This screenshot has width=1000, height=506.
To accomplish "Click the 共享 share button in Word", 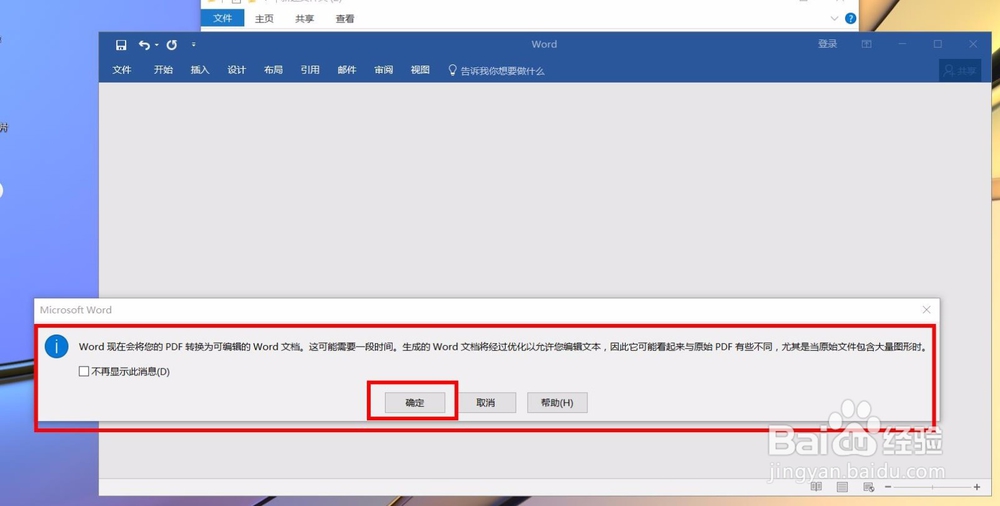I will click(x=960, y=71).
